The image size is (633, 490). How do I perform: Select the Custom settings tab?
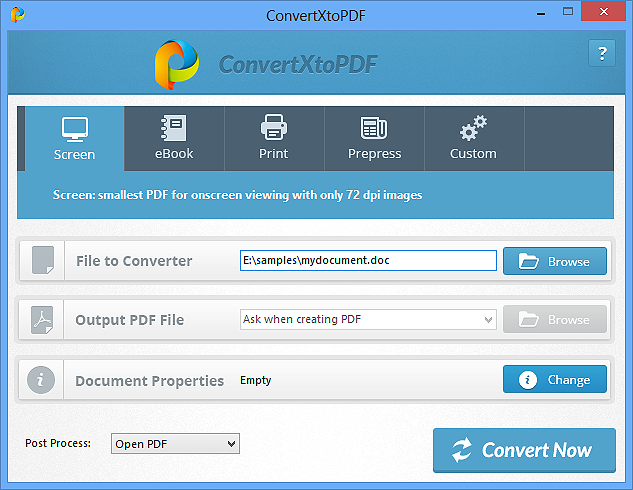(474, 138)
